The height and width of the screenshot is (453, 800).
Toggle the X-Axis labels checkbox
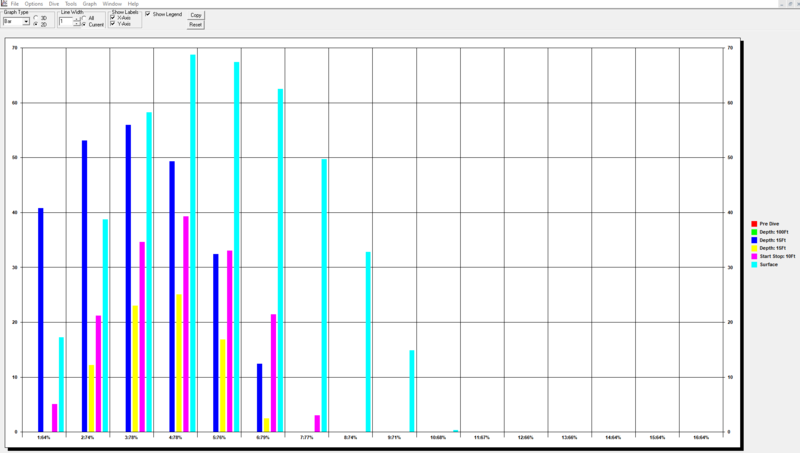point(113,18)
